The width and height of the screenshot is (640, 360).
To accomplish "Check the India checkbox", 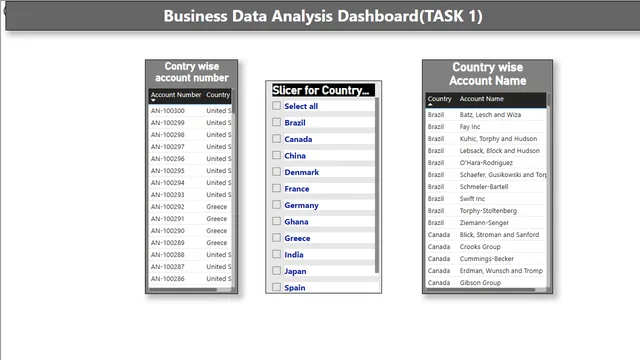I will pos(277,254).
